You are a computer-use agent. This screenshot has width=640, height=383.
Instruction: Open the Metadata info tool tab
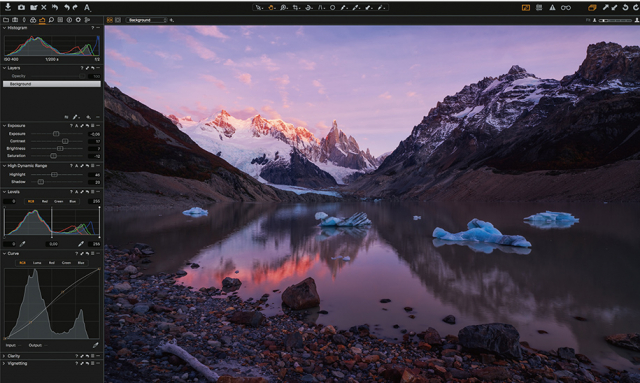pyautogui.click(x=69, y=20)
